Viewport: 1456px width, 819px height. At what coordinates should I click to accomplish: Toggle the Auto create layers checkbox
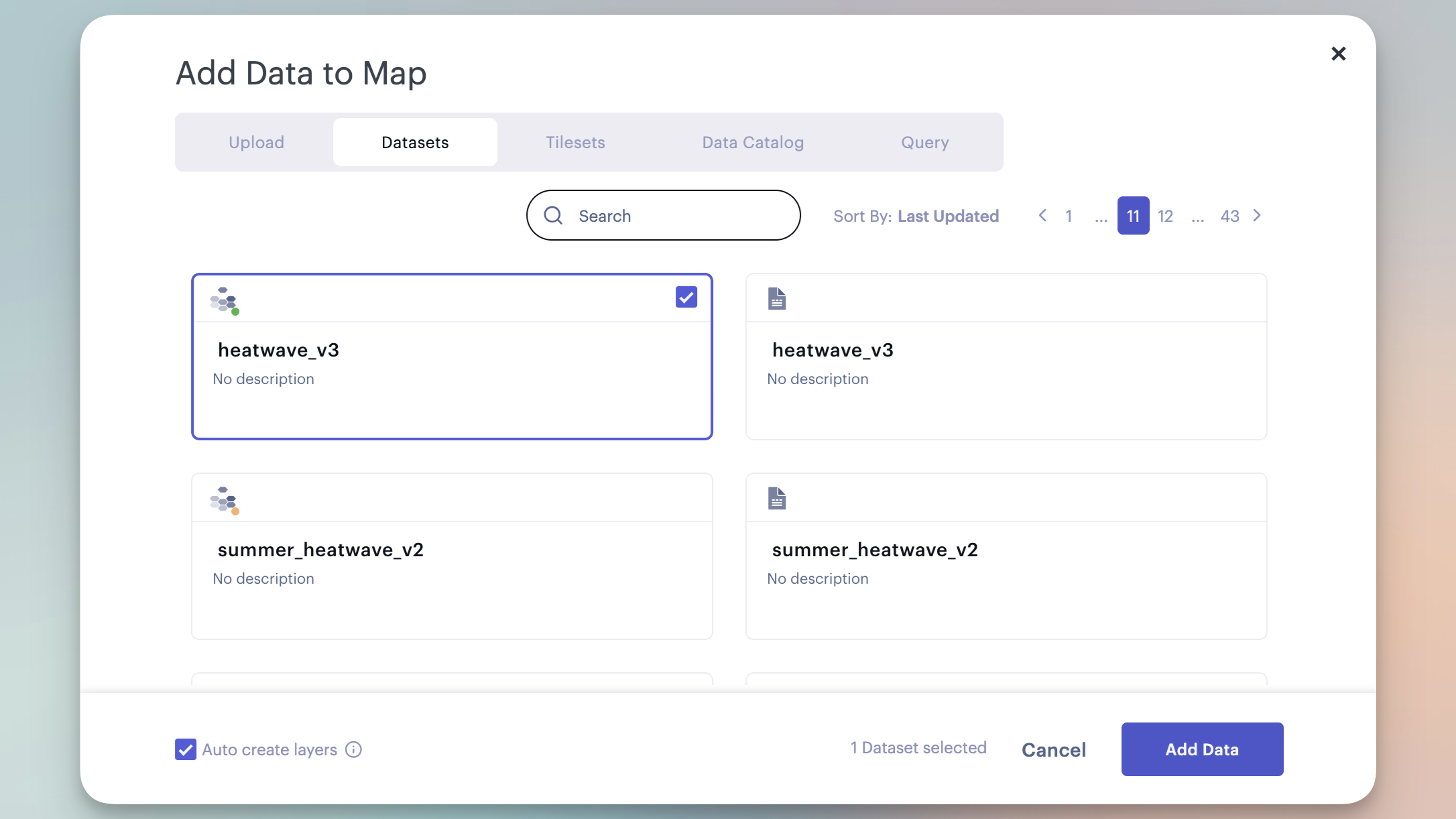(185, 749)
